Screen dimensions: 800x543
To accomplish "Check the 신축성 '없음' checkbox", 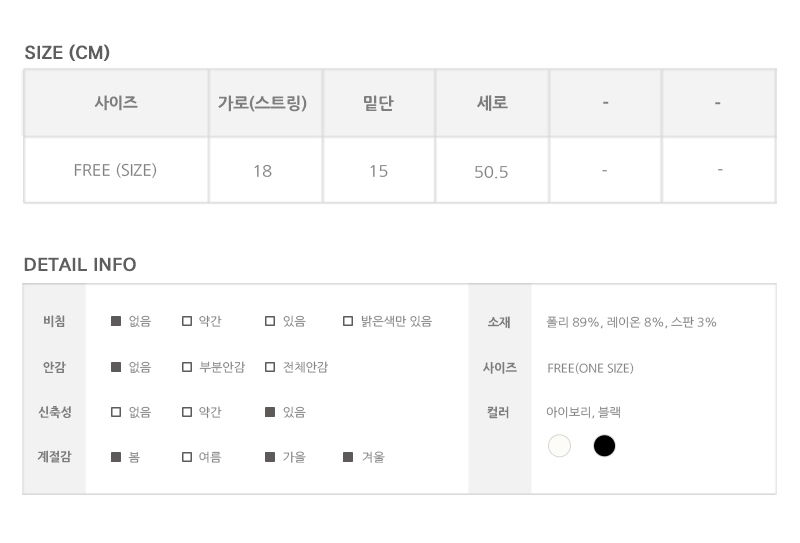I will pos(116,412).
